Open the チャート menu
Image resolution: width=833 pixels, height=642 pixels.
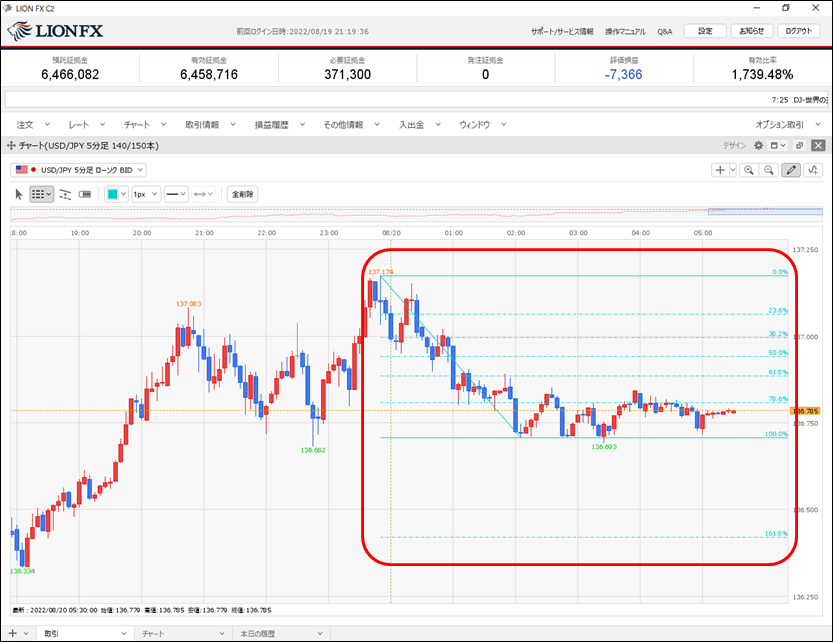(145, 125)
